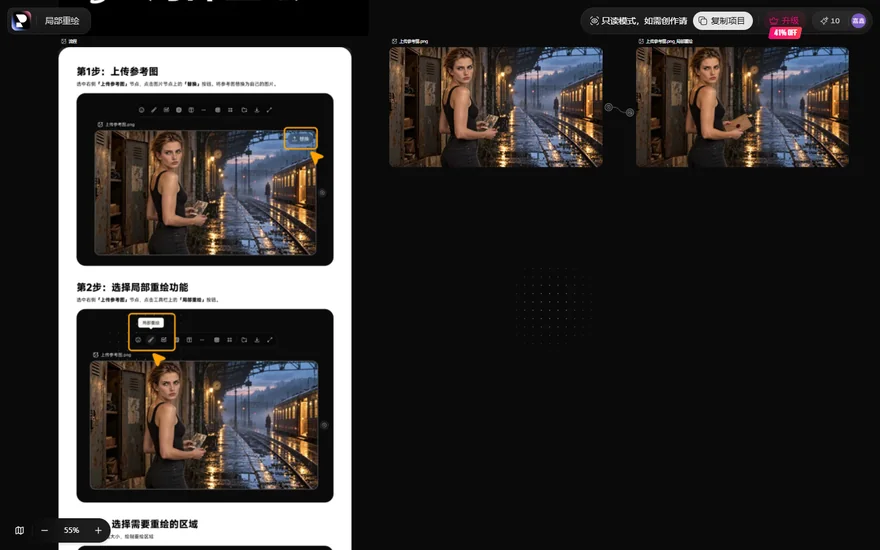Image resolution: width=880 pixels, height=550 pixels.
Task: Click the fullscreen expand icon in step 2 tutorial toolbar
Action: 270,340
